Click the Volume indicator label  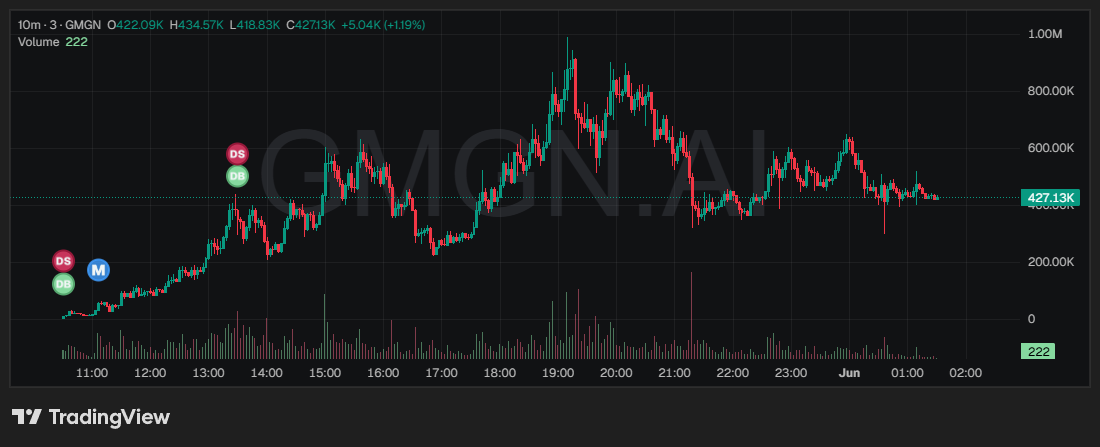tap(39, 41)
